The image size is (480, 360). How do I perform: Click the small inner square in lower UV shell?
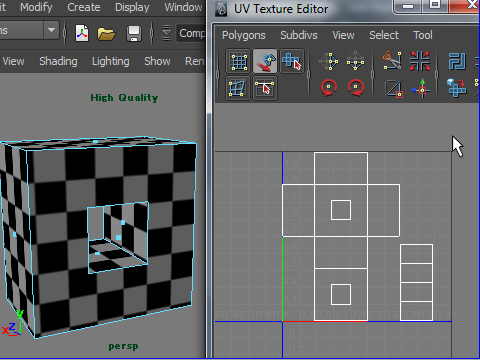click(x=341, y=294)
